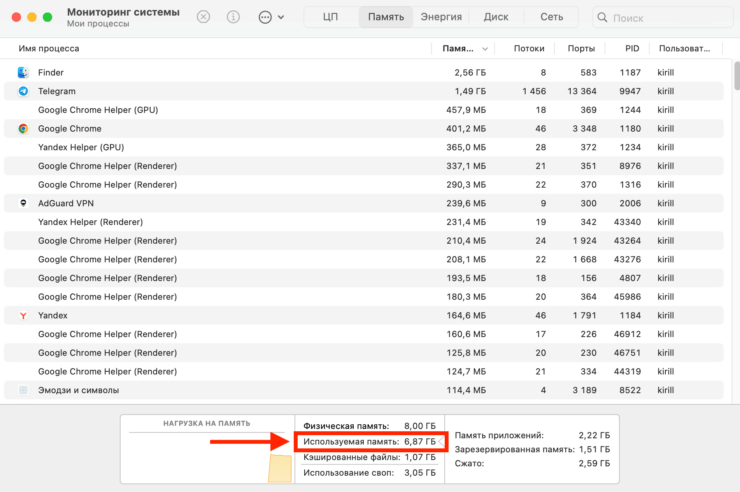Open the Диск tab
This screenshot has height=492, width=740.
pyautogui.click(x=496, y=17)
